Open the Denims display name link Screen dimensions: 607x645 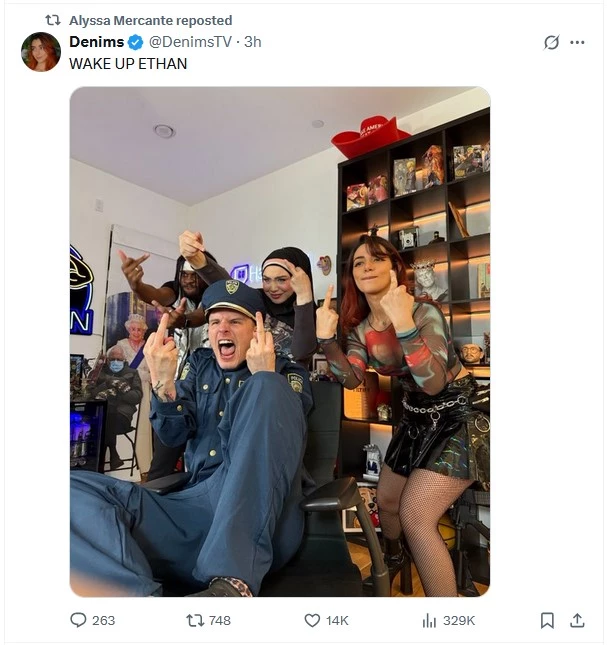[x=97, y=42]
